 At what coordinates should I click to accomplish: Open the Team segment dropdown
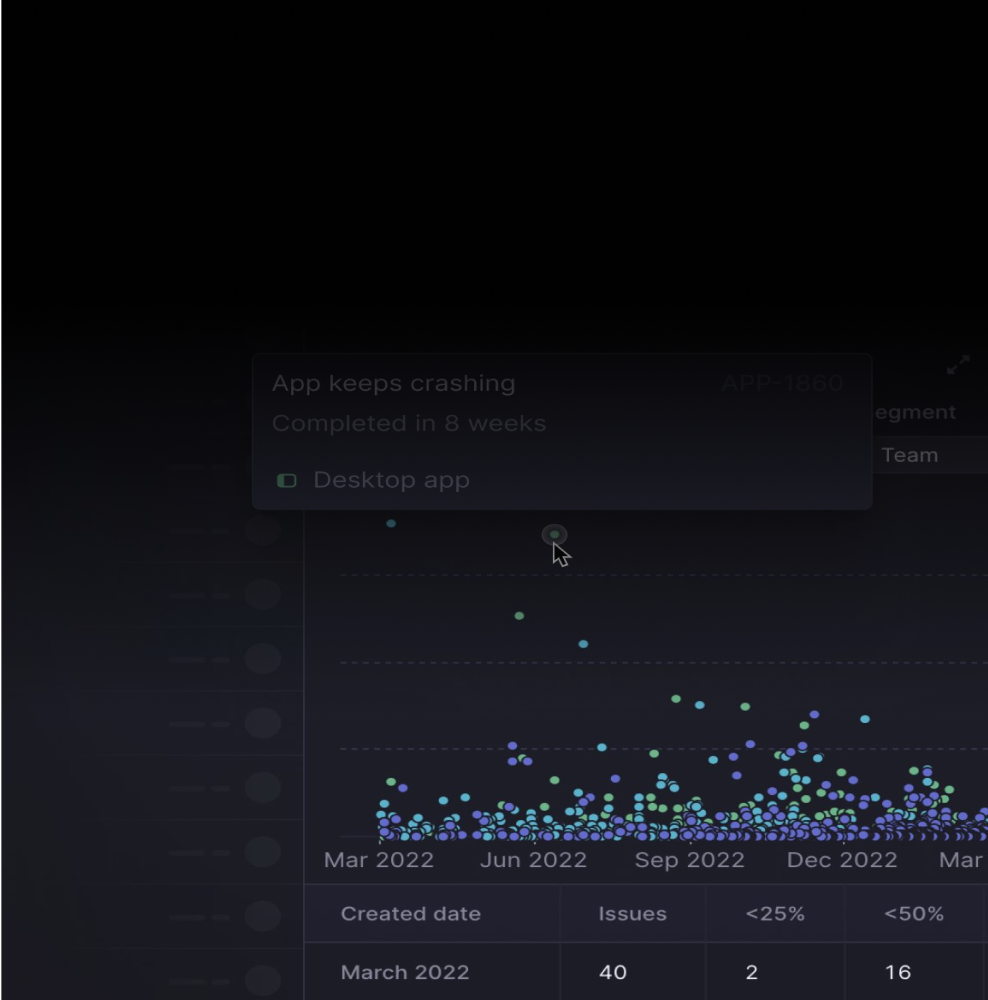920,455
